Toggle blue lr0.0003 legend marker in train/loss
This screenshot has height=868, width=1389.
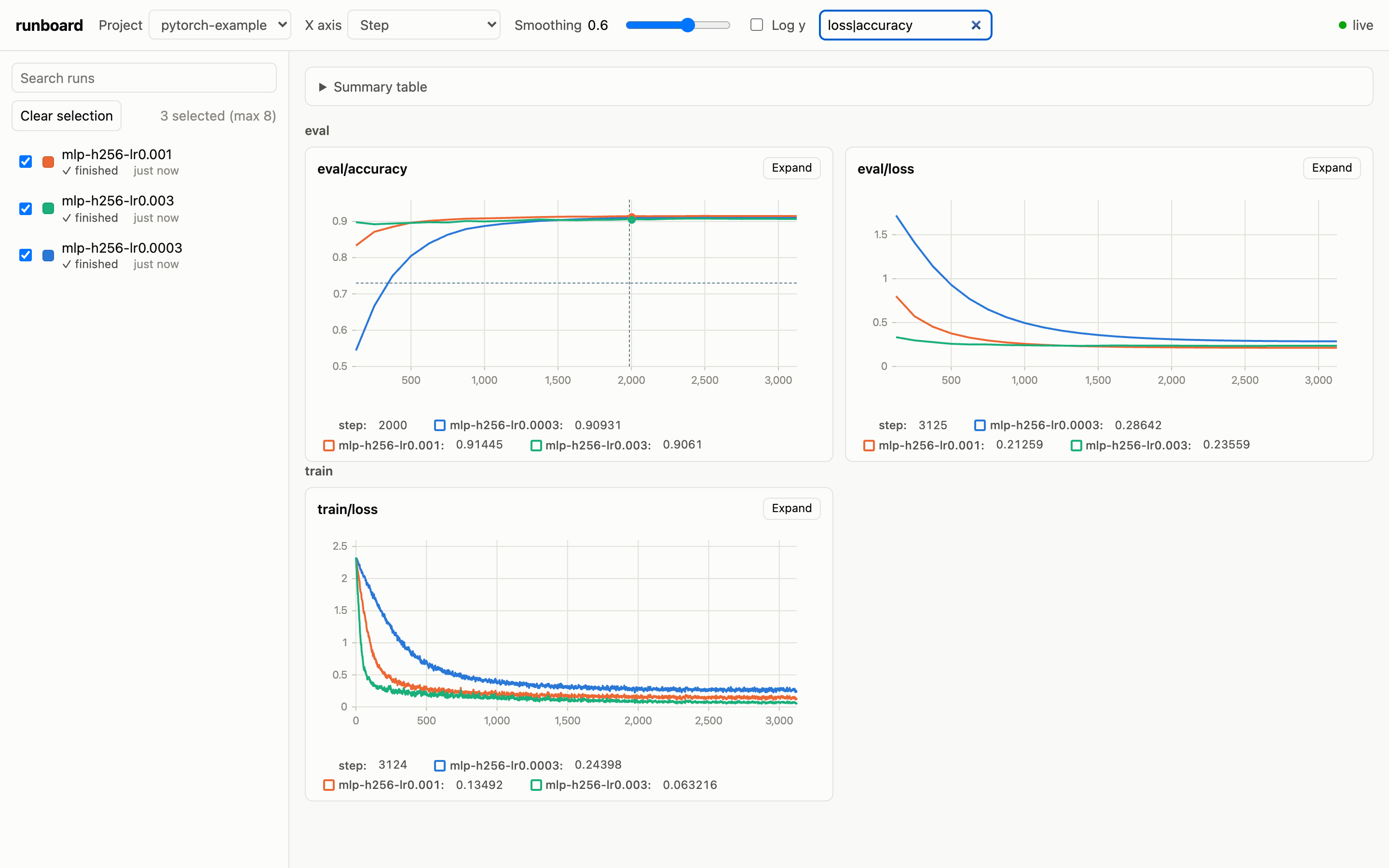pyautogui.click(x=440, y=766)
